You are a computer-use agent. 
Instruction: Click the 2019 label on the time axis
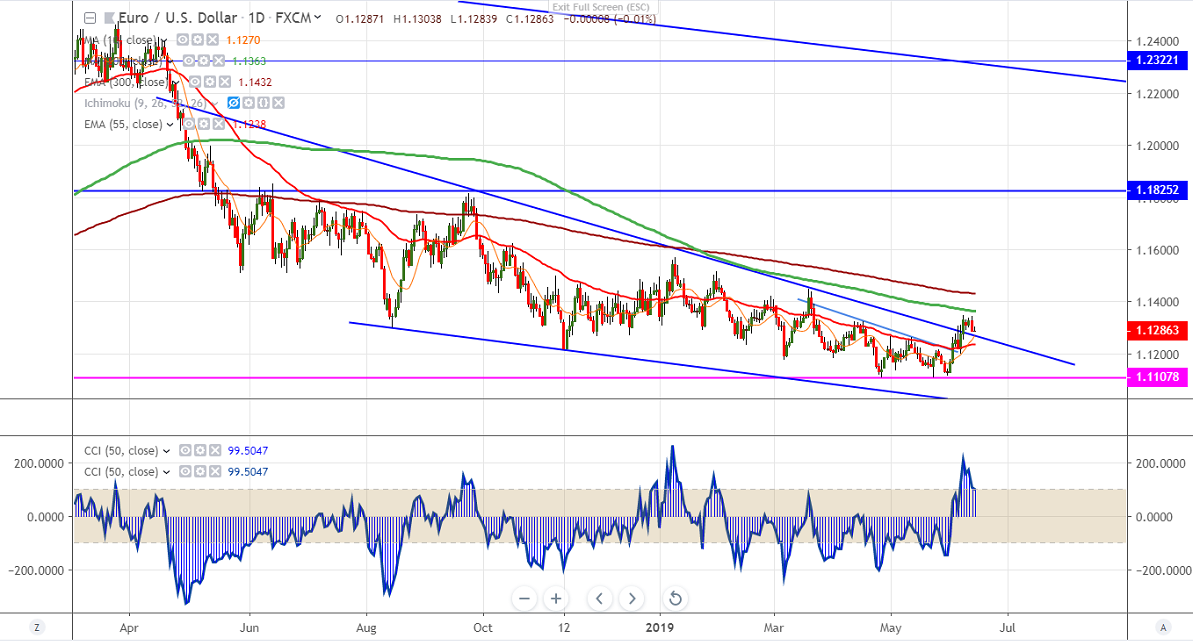(660, 628)
